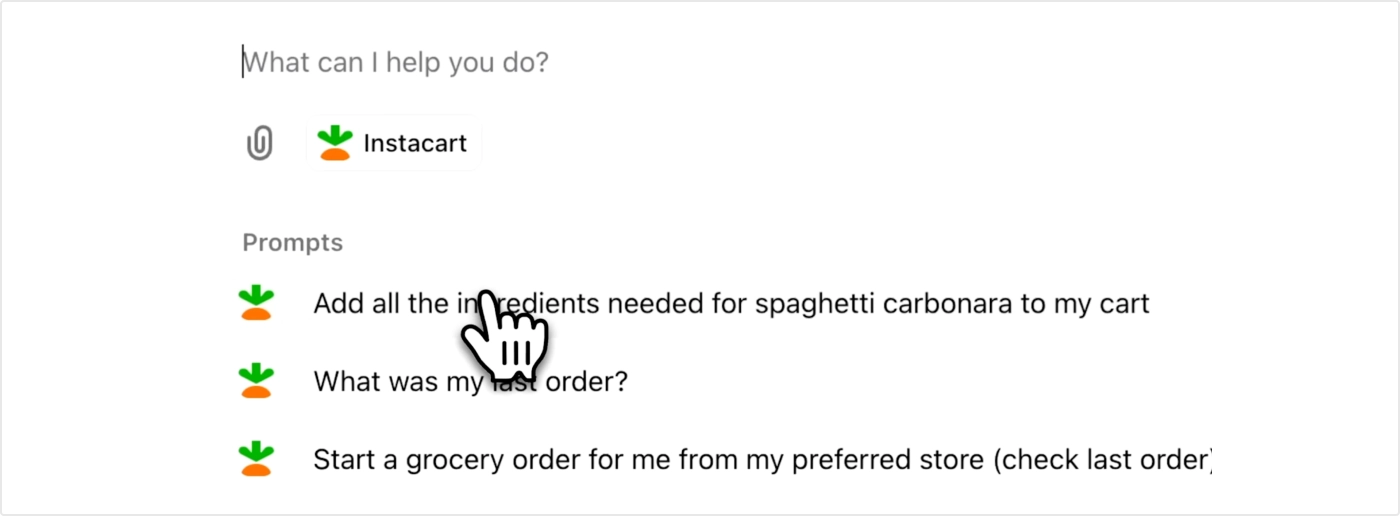The width and height of the screenshot is (1400, 516).
Task: Click the paperclip attachment icon
Action: tap(260, 143)
